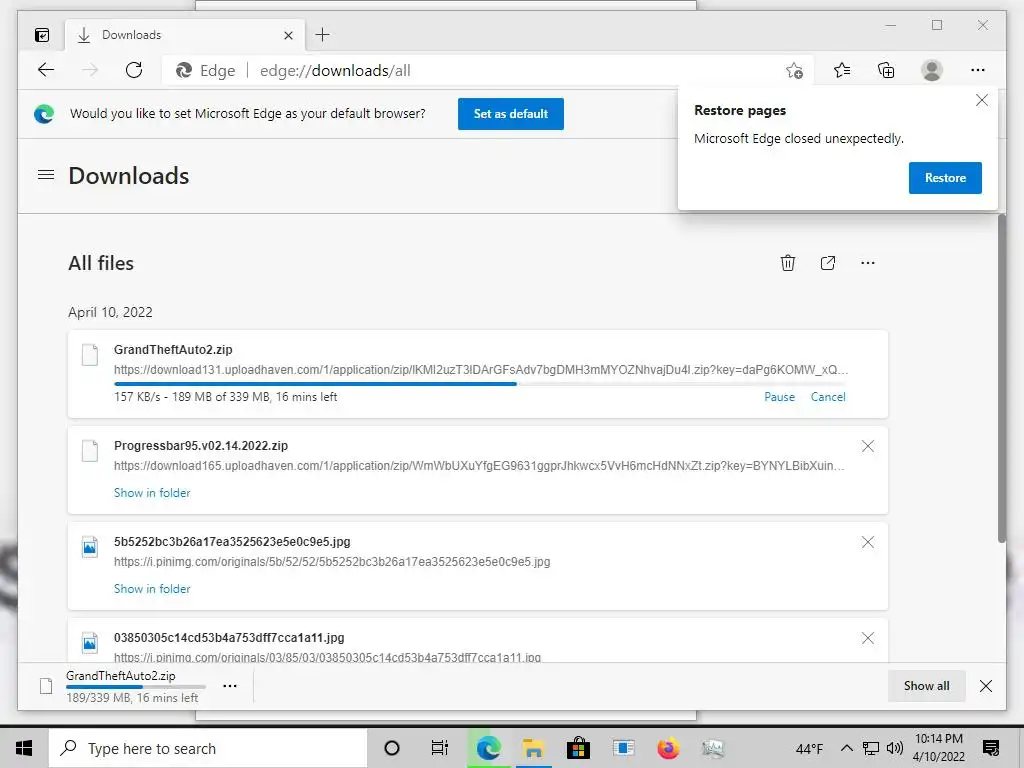Click Set as default button
1024x768 pixels.
click(511, 114)
